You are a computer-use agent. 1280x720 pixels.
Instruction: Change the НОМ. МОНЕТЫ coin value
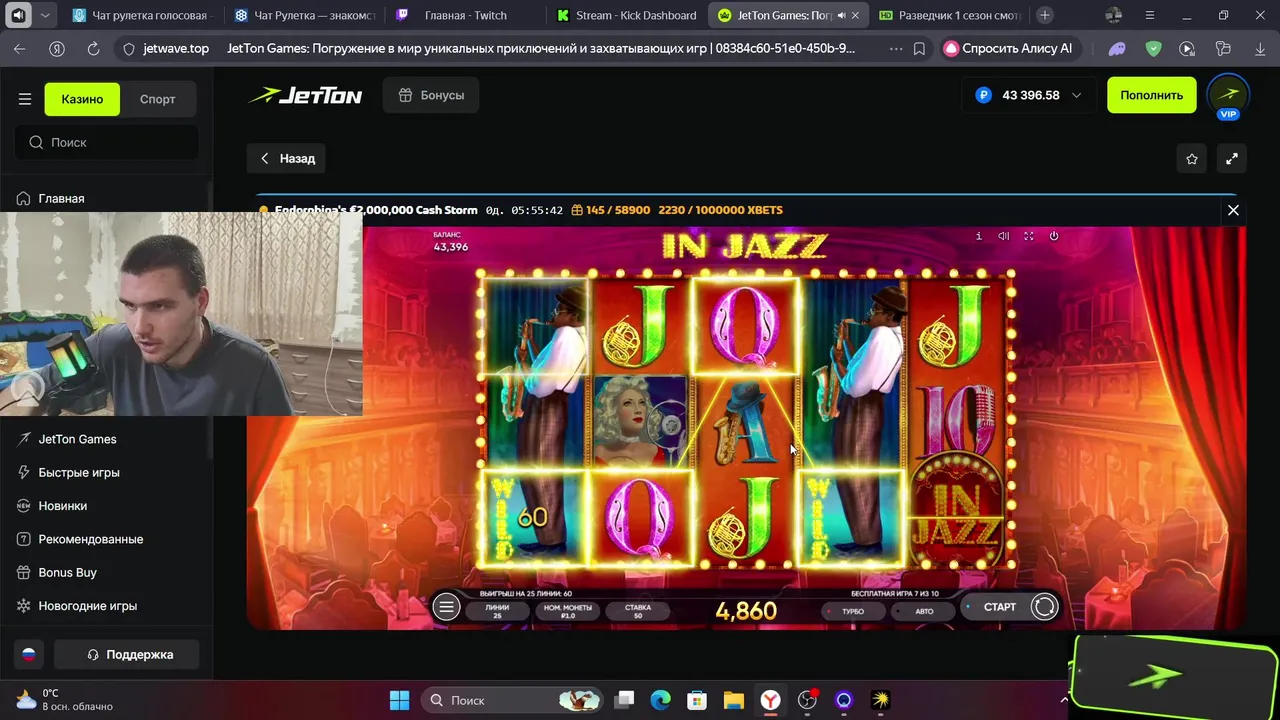click(x=567, y=611)
